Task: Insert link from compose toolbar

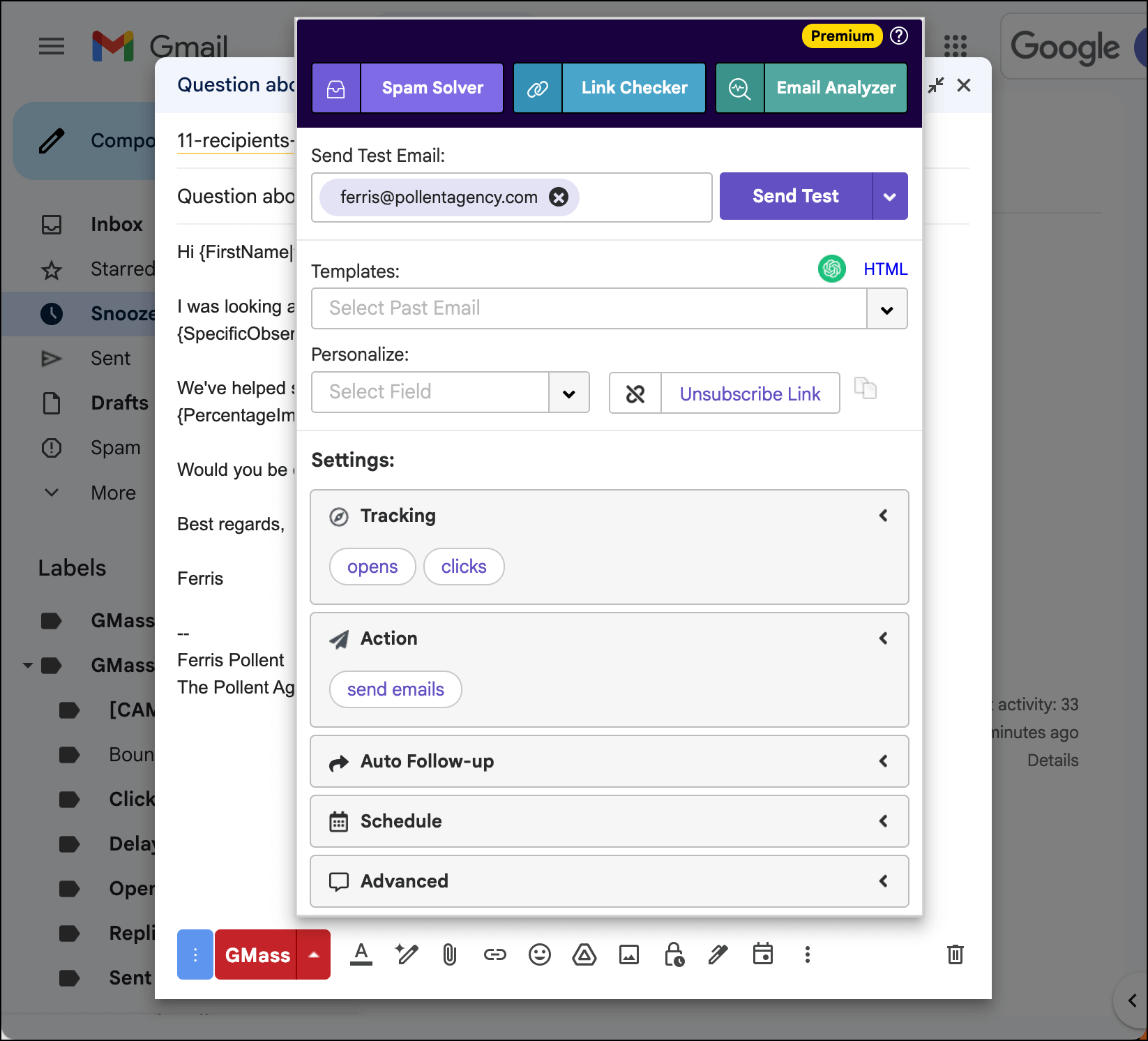Action: point(495,954)
